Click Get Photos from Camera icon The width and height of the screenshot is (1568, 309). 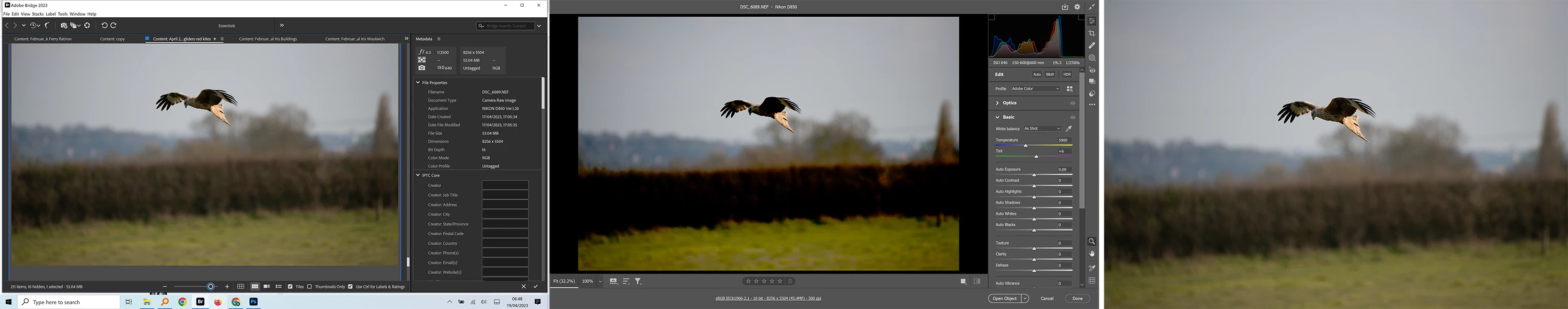point(64,26)
